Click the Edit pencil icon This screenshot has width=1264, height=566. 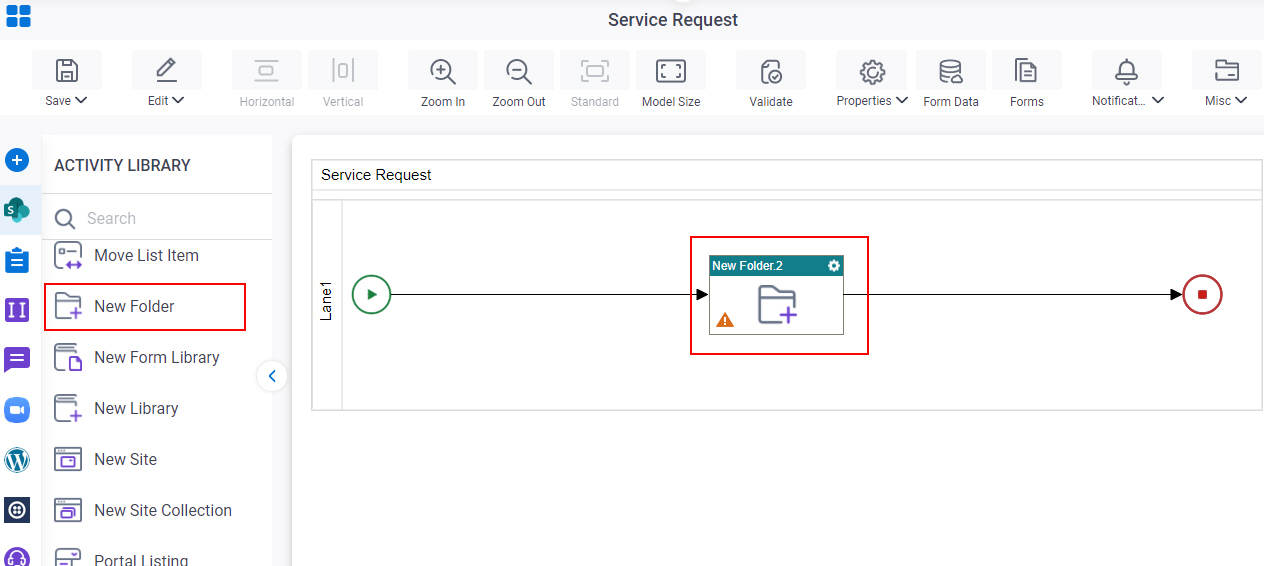coord(166,70)
